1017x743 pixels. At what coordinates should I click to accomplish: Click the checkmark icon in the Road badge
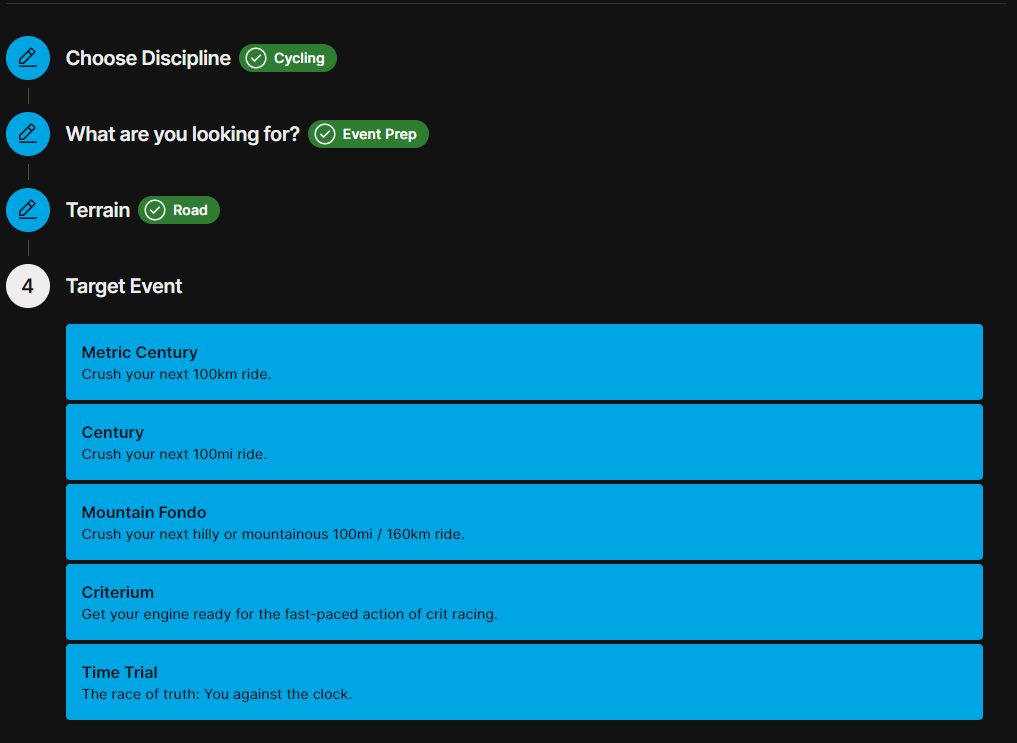pyautogui.click(x=155, y=210)
